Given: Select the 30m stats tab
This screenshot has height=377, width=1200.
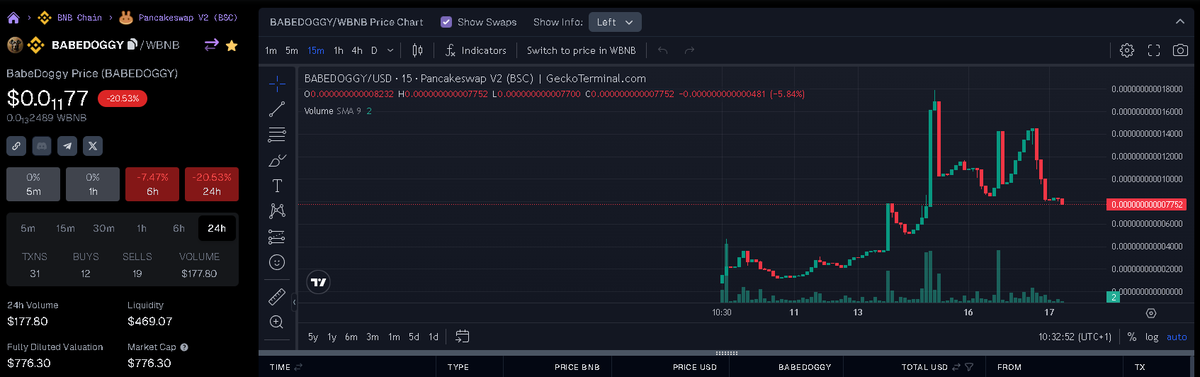Looking at the screenshot, I should click(x=103, y=228).
